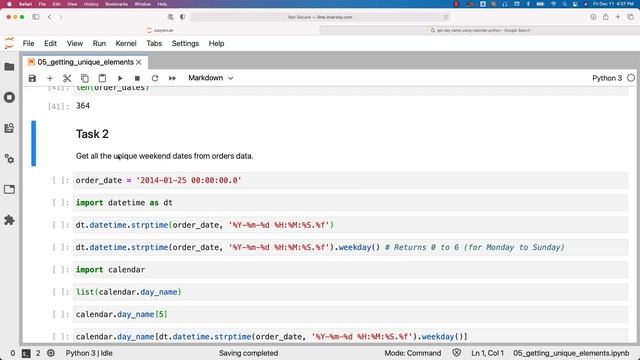Open the Apple menu
Viewport: 640px width, 360px height.
[x=9, y=4]
